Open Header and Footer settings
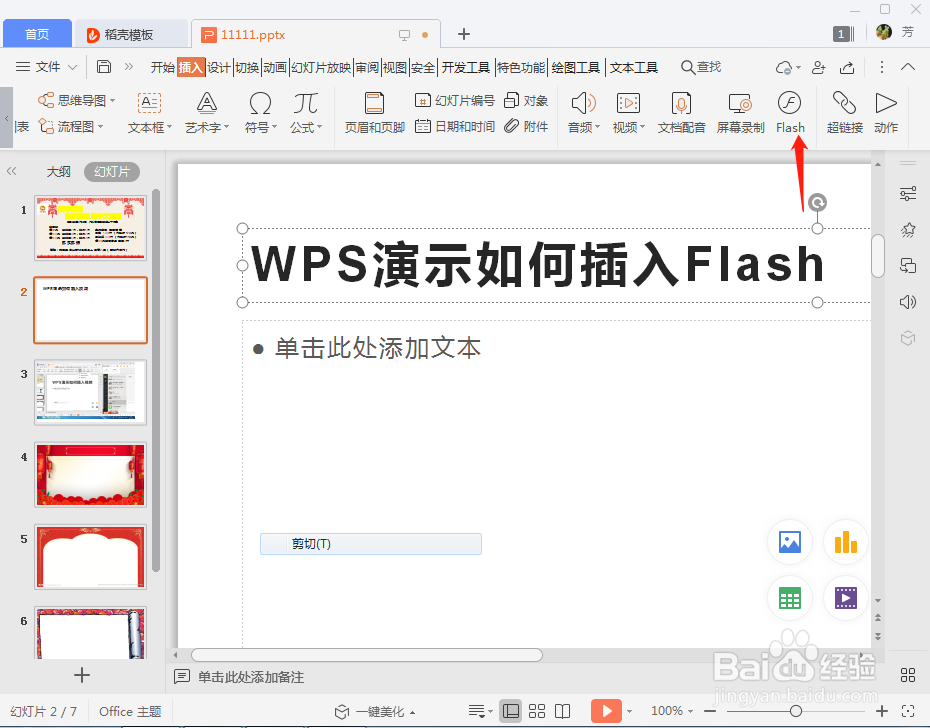 pyautogui.click(x=374, y=112)
